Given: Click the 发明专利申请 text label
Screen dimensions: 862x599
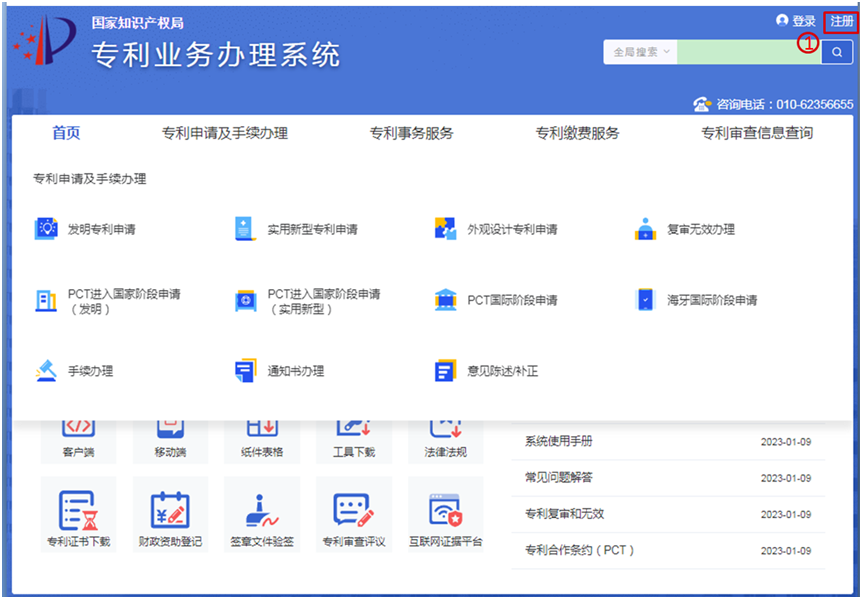Looking at the screenshot, I should click(x=101, y=229).
